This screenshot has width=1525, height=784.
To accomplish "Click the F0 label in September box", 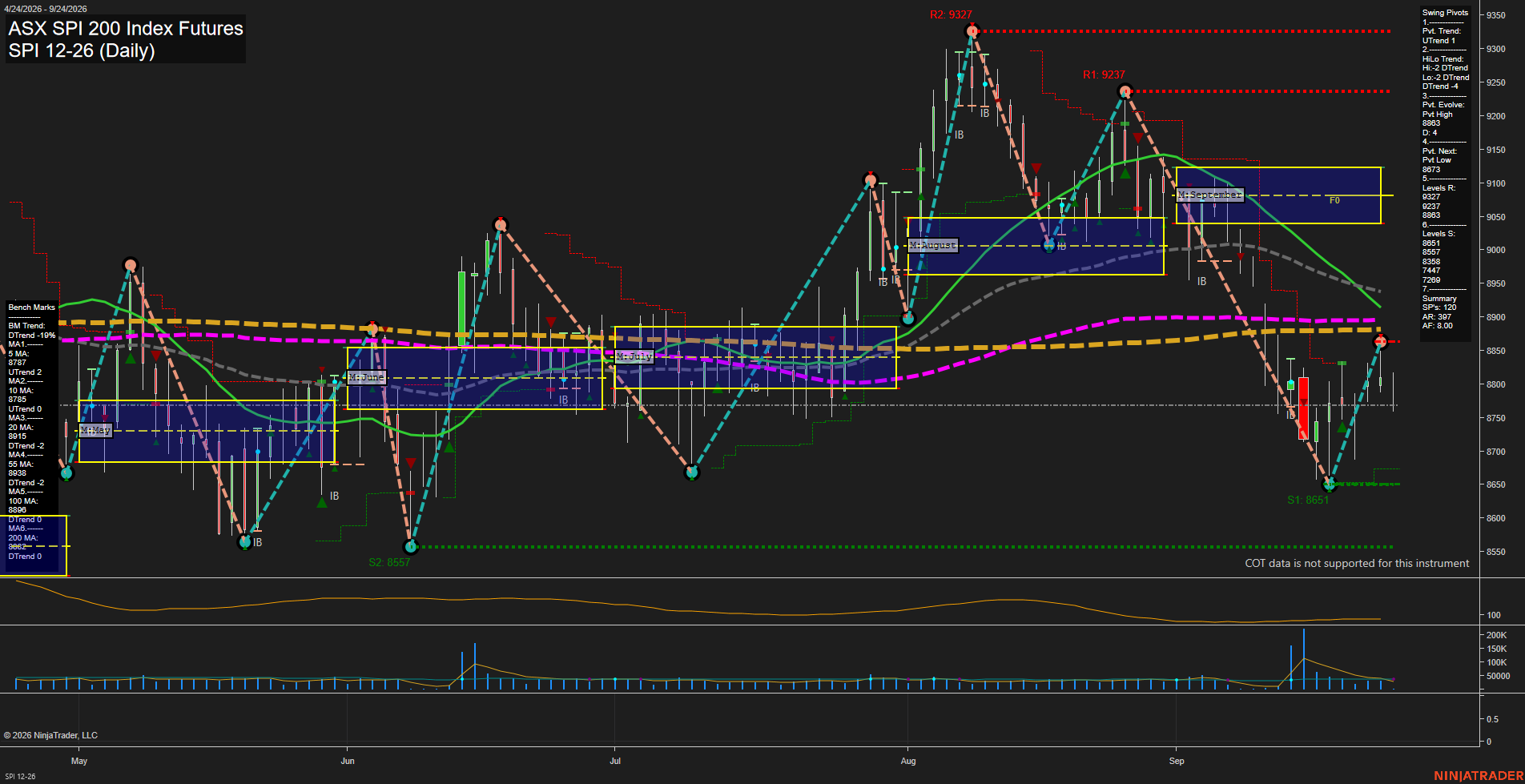I will 1334,200.
